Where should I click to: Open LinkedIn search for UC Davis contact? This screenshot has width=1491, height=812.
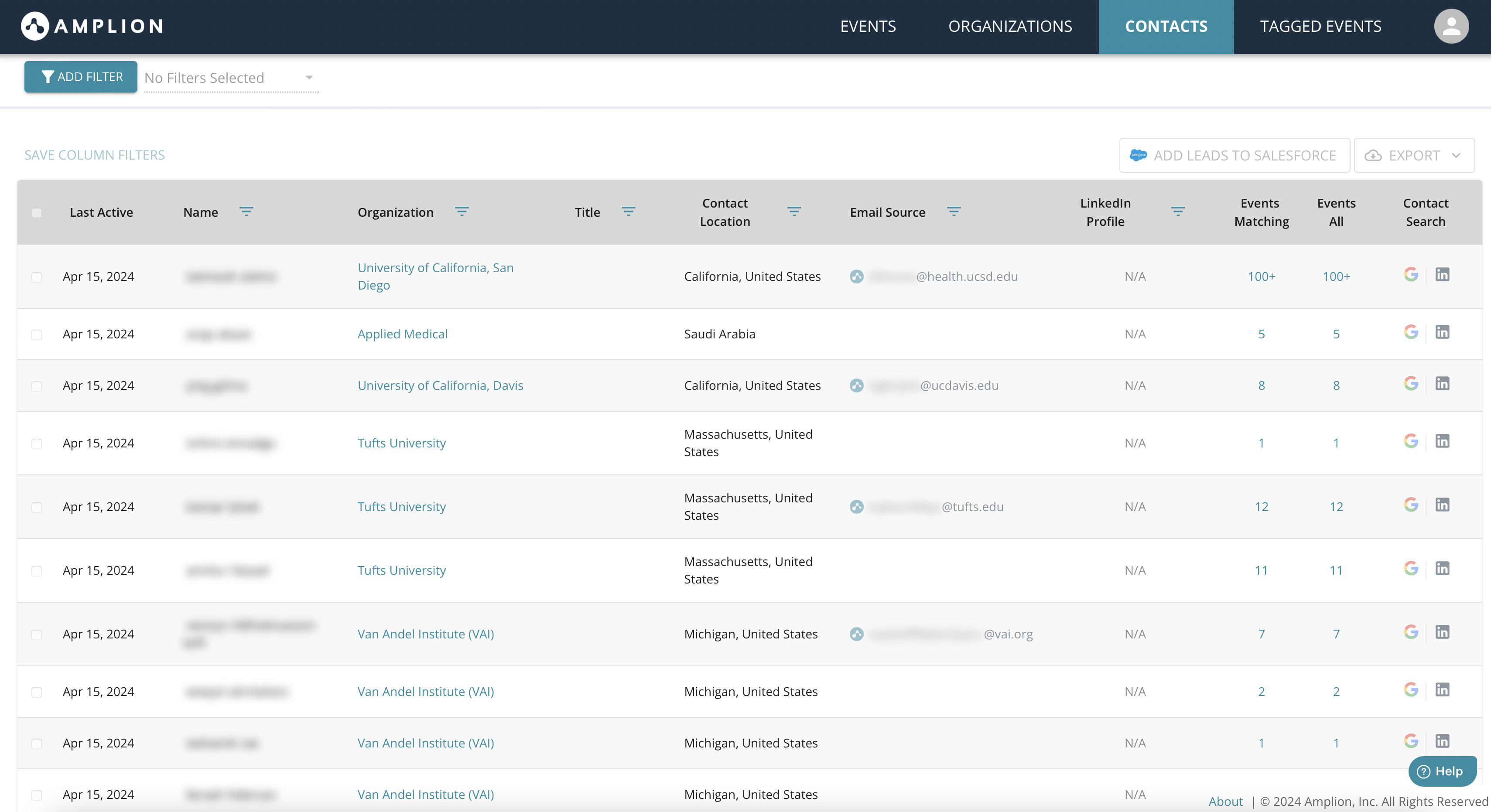pos(1442,384)
